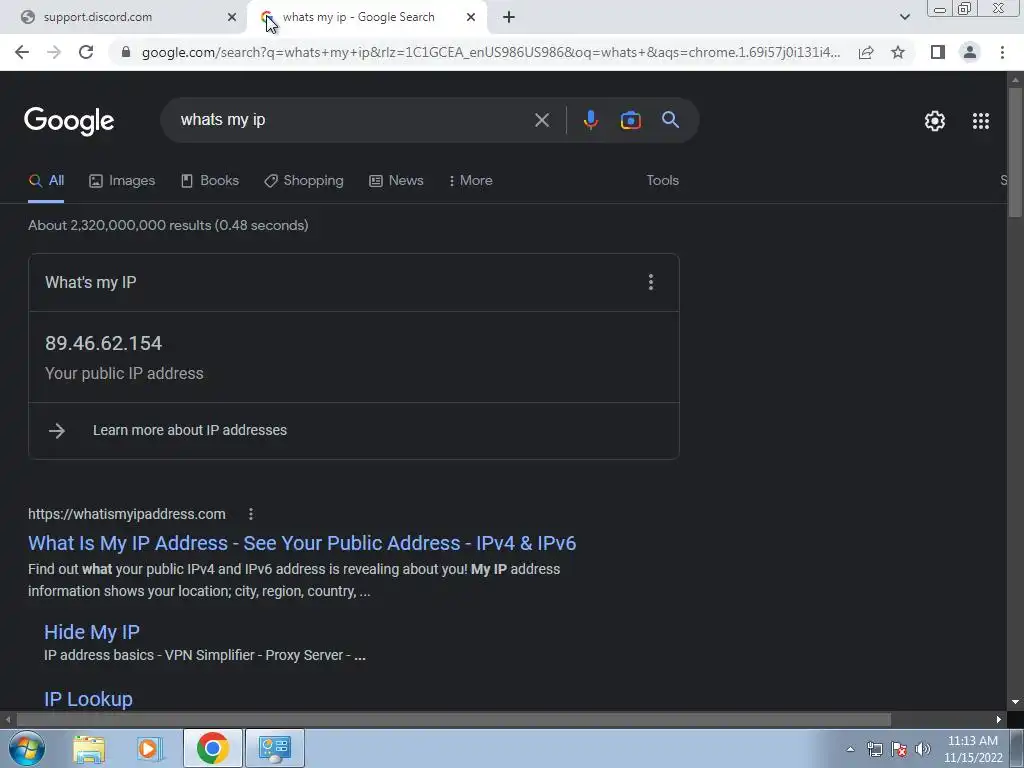Clear the search box with X
1024x768 pixels.
click(x=541, y=120)
